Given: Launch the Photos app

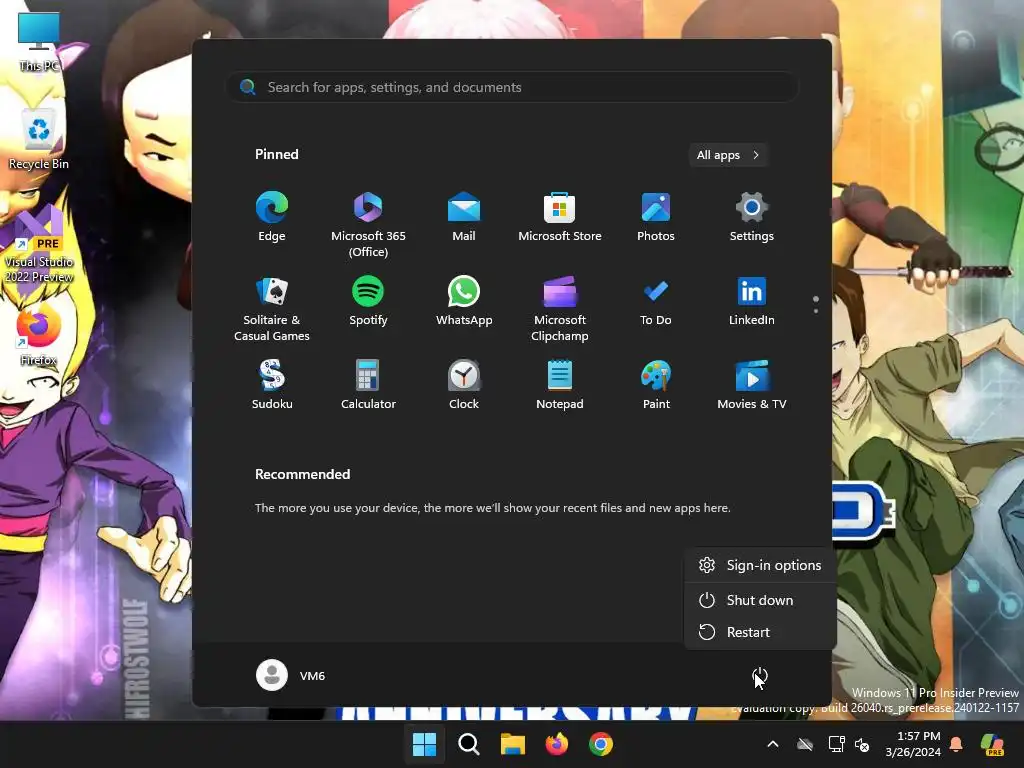Looking at the screenshot, I should (x=656, y=217).
